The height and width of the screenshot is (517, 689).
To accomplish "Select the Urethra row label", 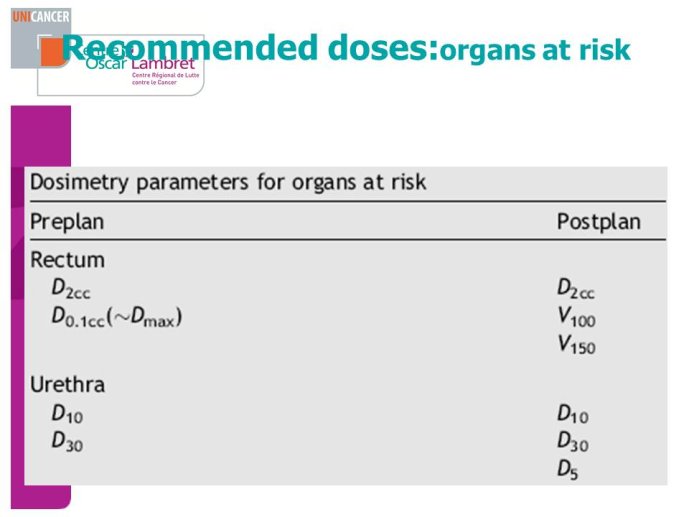I will [67, 385].
